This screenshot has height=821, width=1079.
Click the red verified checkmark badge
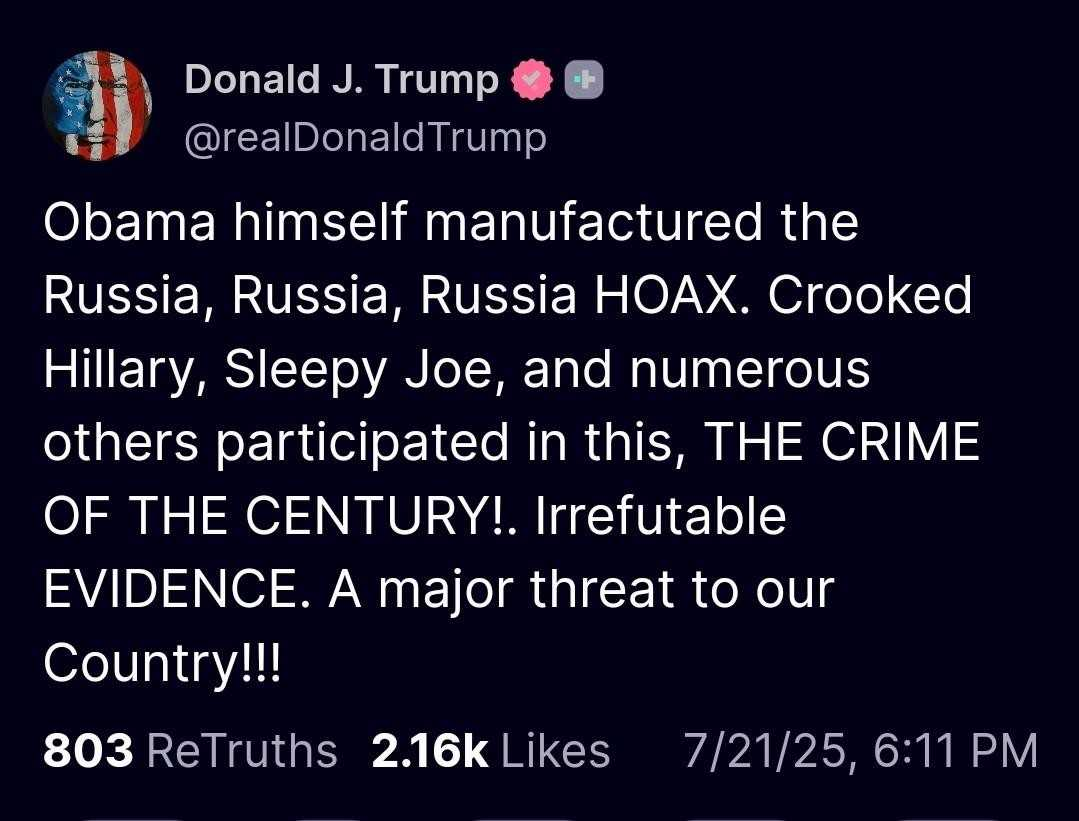coord(531,80)
